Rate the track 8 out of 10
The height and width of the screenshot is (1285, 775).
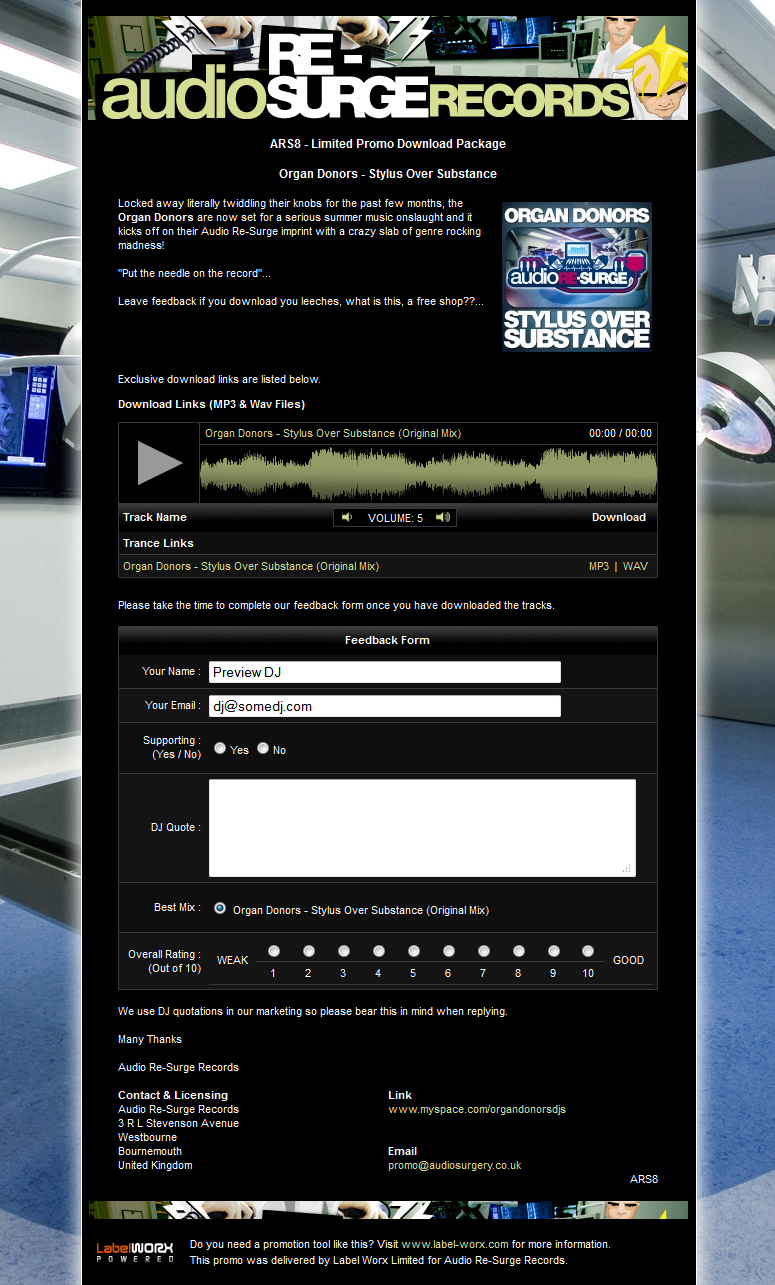click(518, 951)
